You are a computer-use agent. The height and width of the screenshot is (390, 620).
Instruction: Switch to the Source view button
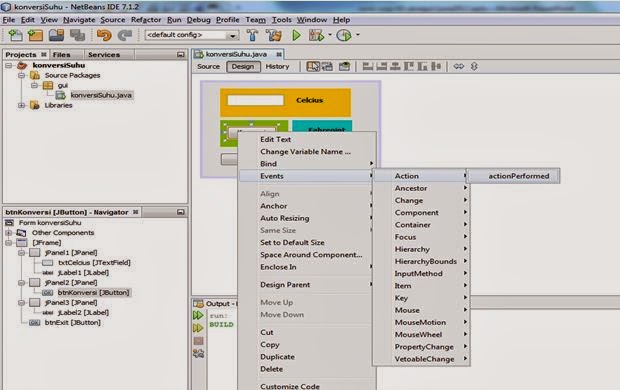pos(208,66)
